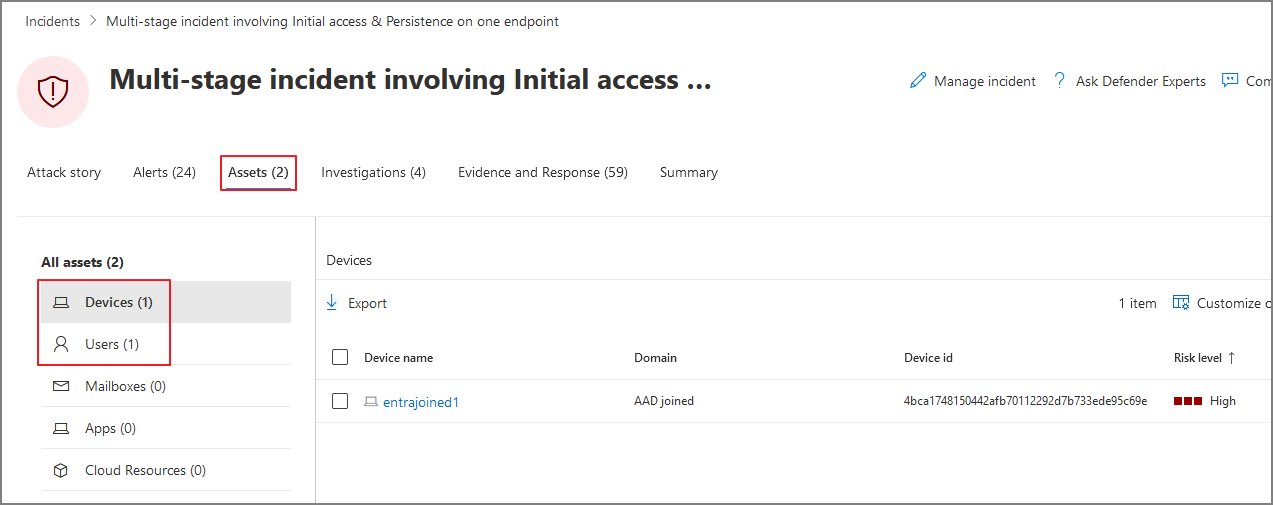Open the Summary tab
This screenshot has width=1273, height=505.
pos(689,172)
